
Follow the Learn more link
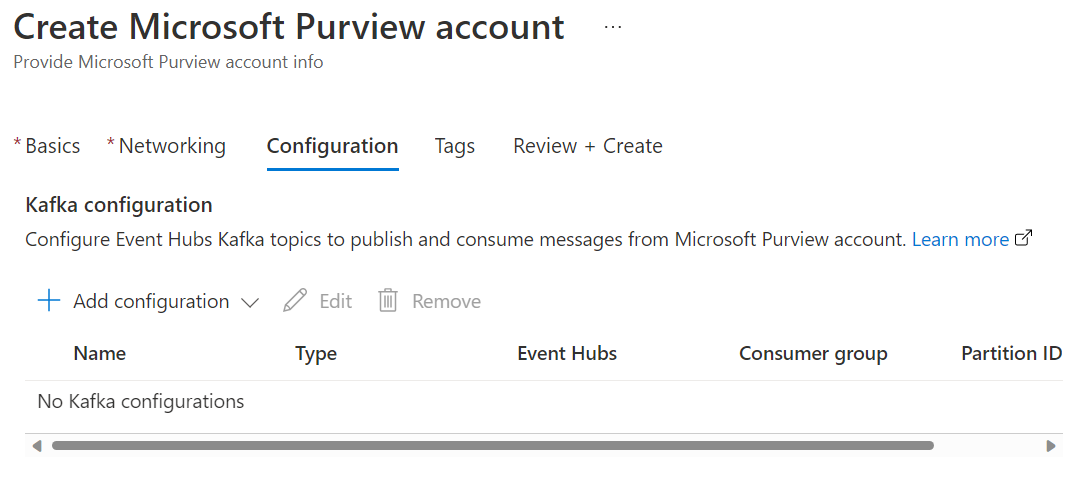click(x=961, y=240)
